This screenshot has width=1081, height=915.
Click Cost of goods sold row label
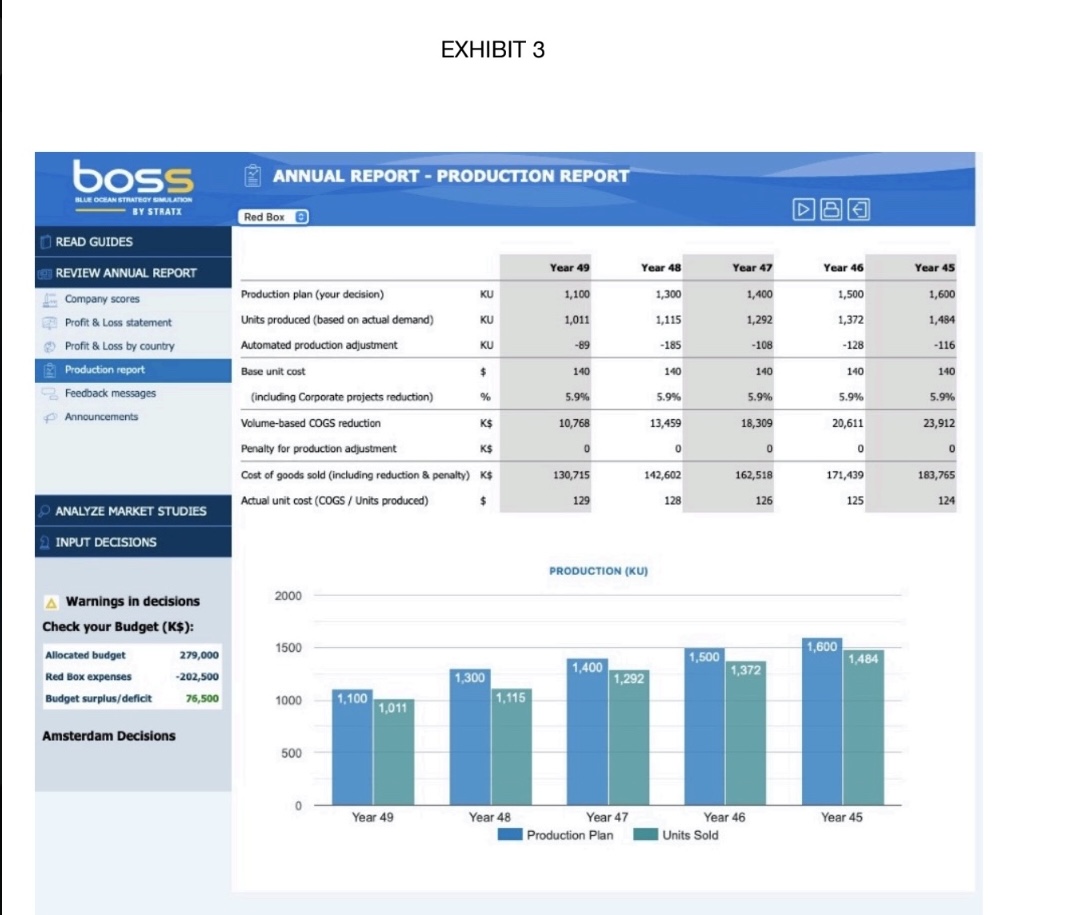point(355,475)
